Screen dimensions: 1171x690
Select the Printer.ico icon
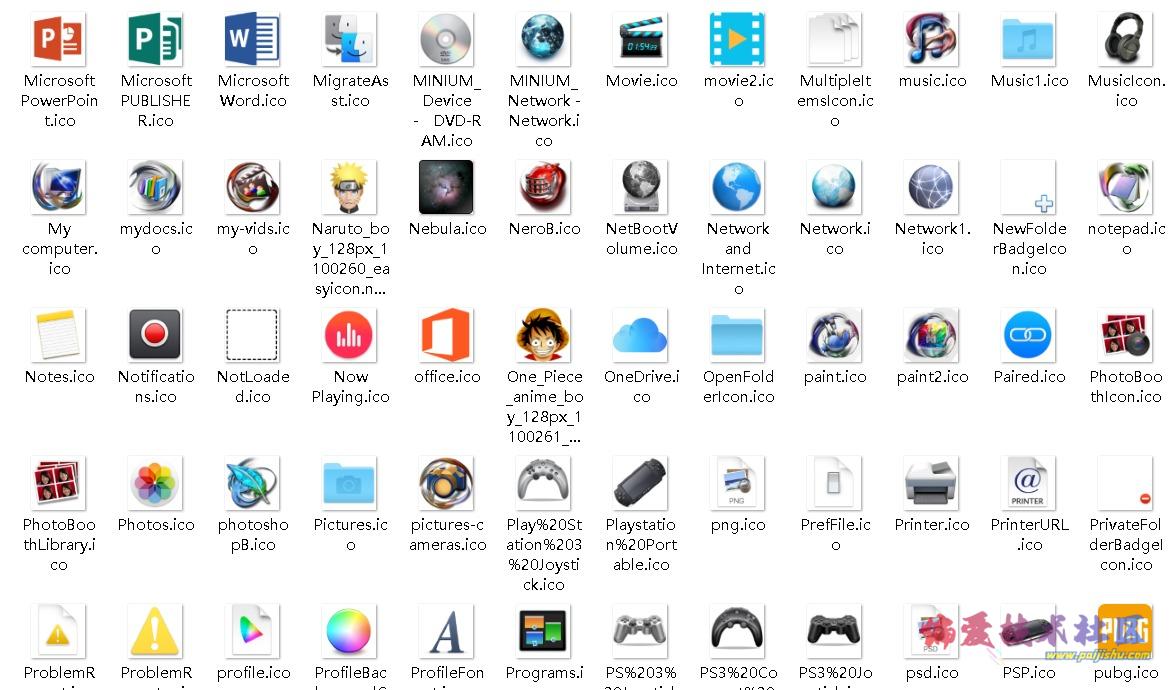932,482
